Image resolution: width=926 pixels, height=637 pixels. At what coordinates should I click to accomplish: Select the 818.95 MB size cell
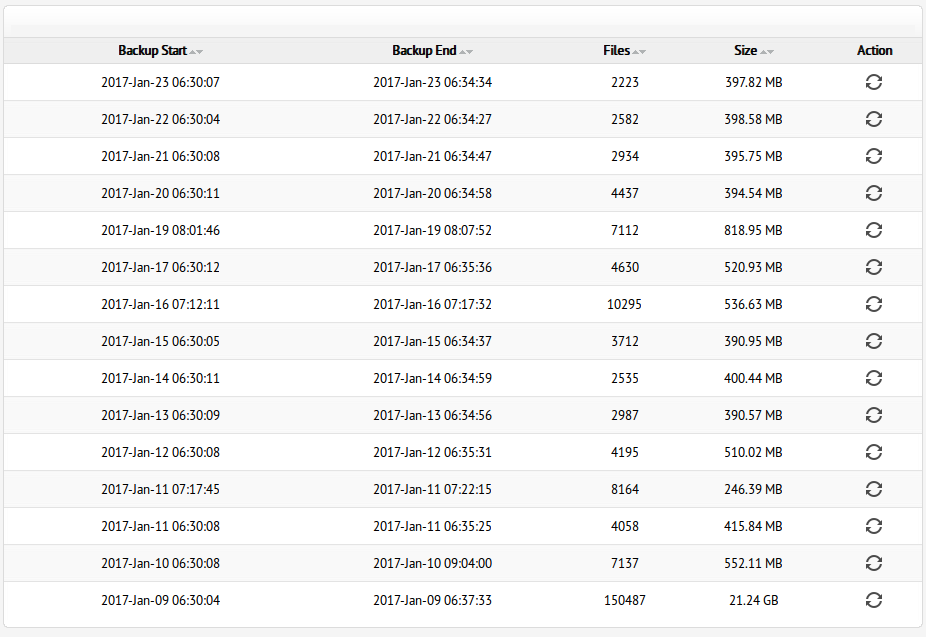point(754,230)
